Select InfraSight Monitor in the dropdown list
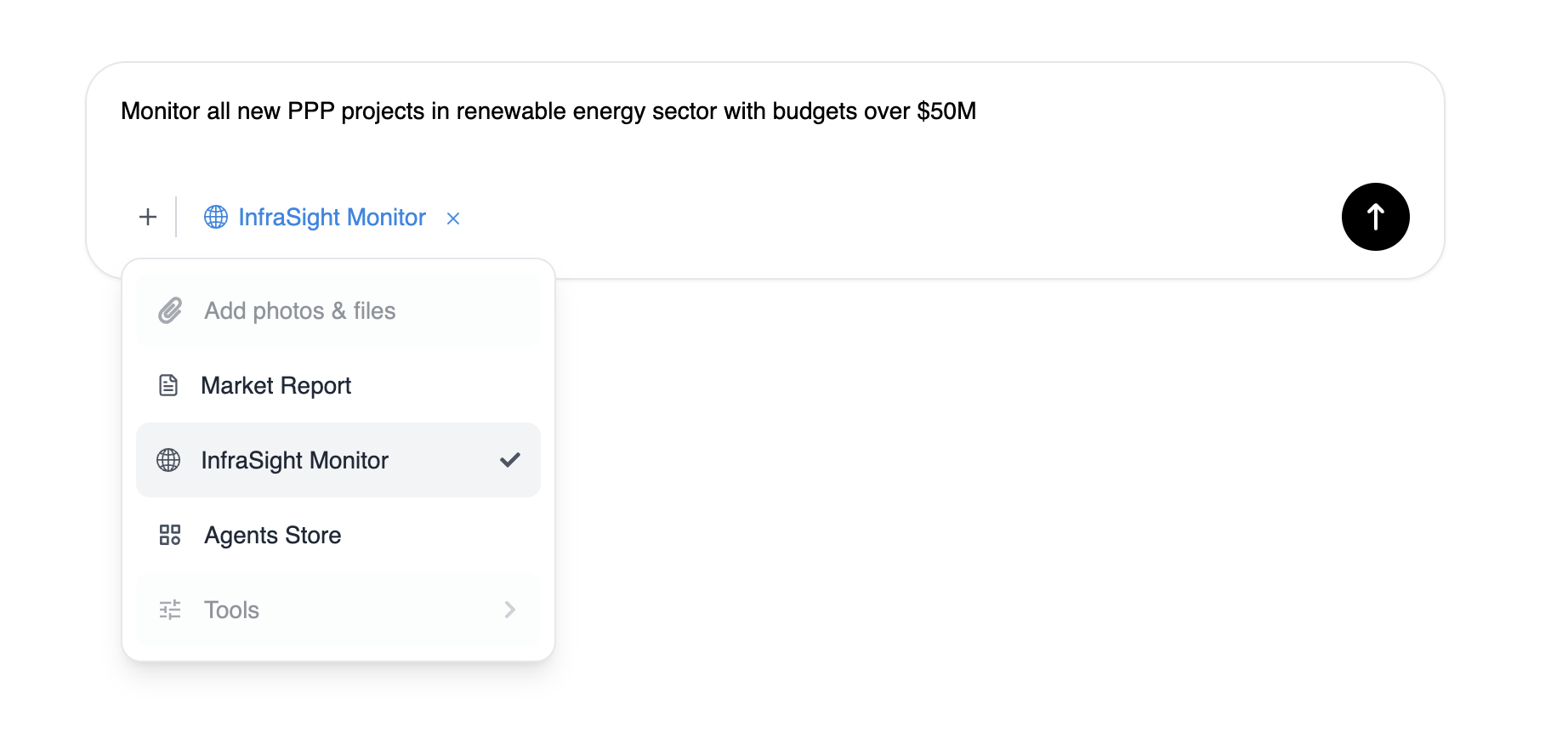The width and height of the screenshot is (1568, 755). click(x=338, y=460)
